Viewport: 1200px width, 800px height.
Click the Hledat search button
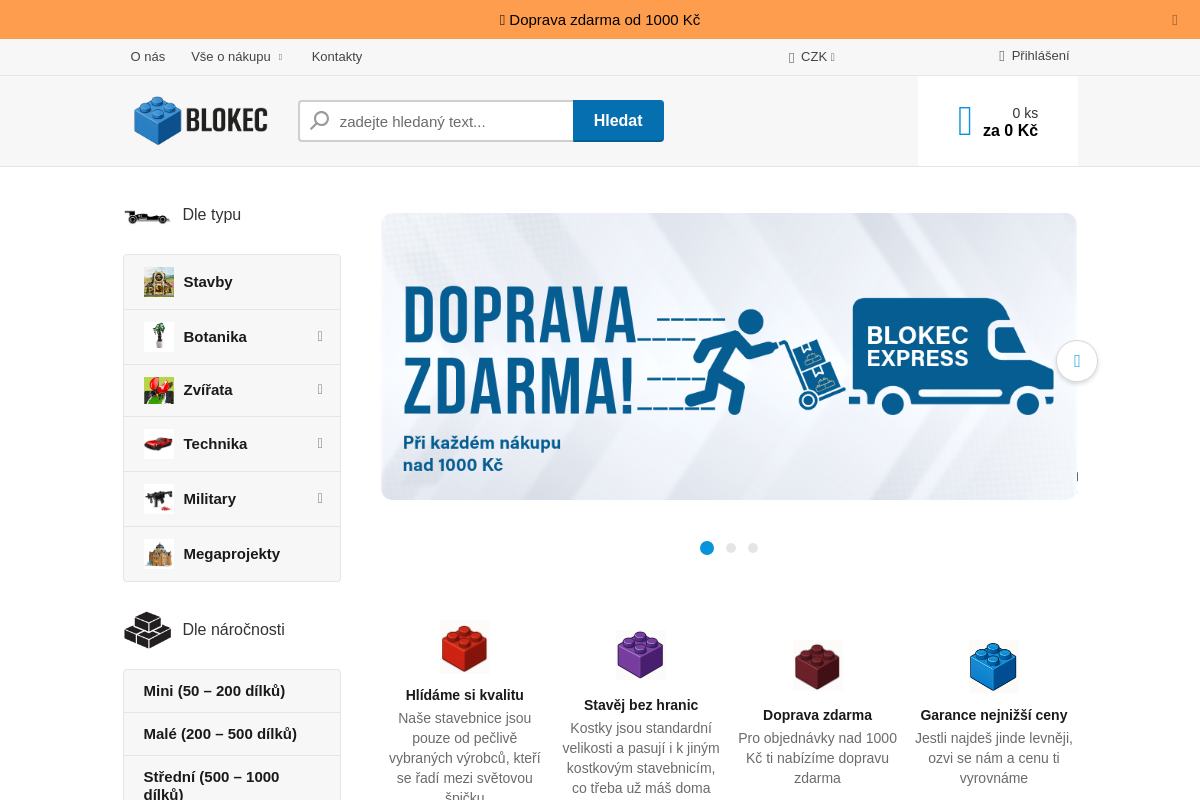click(x=618, y=121)
